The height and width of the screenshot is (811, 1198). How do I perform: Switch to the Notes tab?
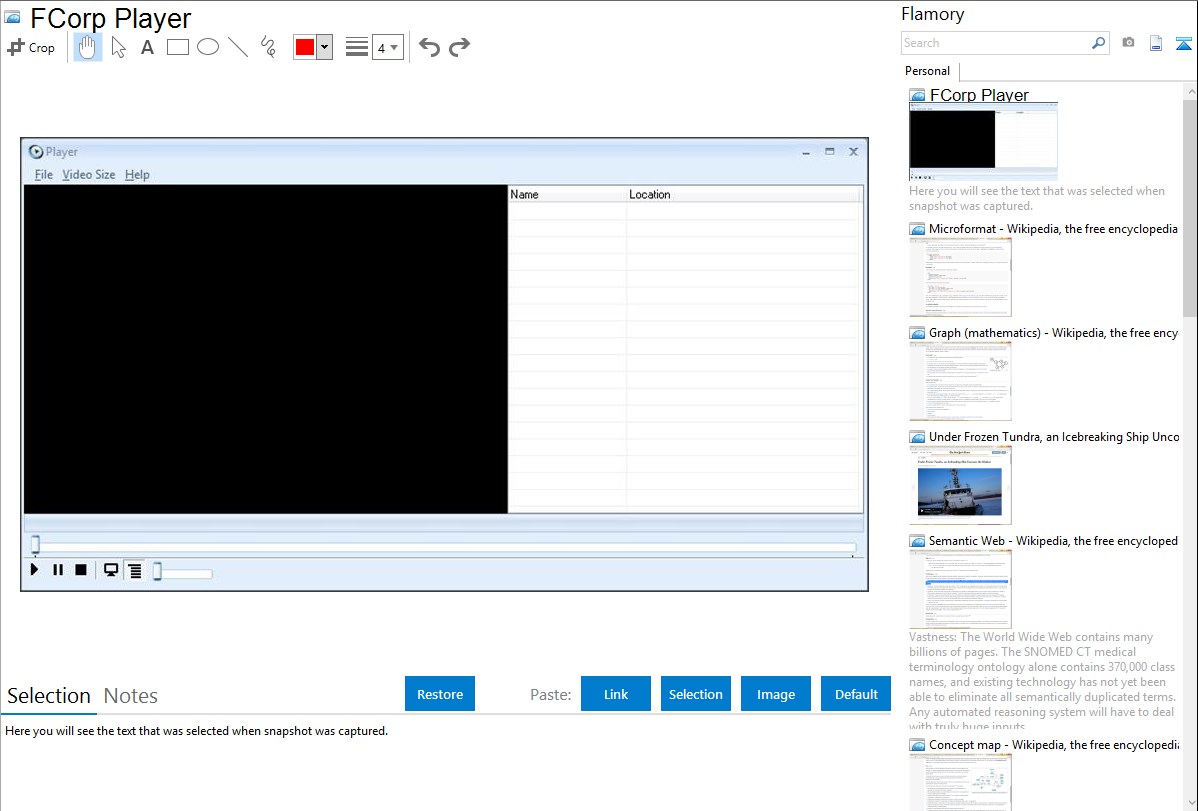click(x=131, y=696)
